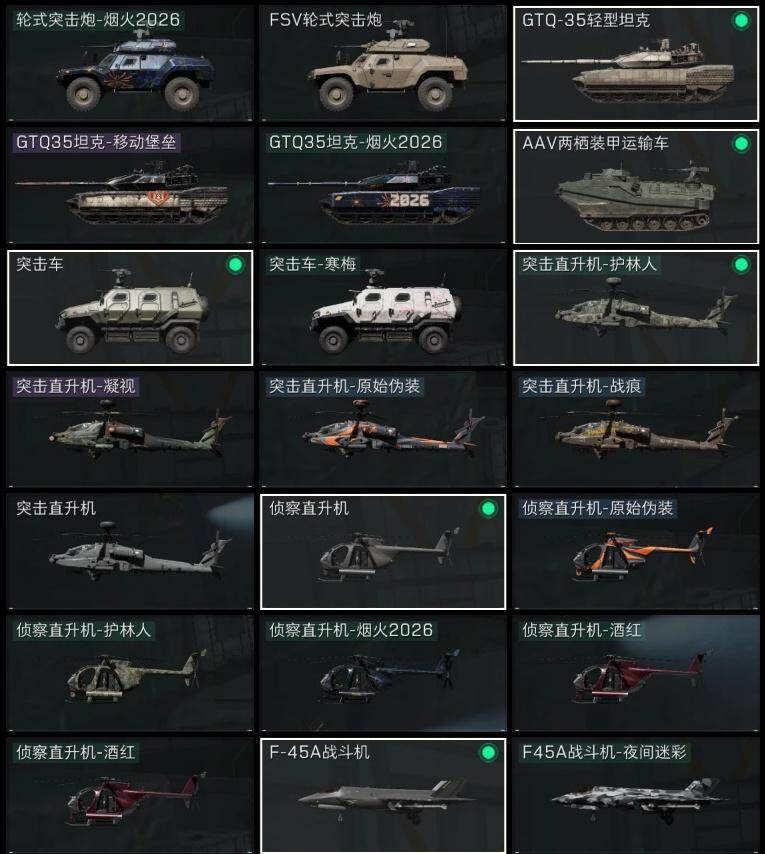Pick the GTQ35坦克-烟火2026 tank skin
Image resolution: width=765 pixels, height=854 pixels.
[383, 186]
